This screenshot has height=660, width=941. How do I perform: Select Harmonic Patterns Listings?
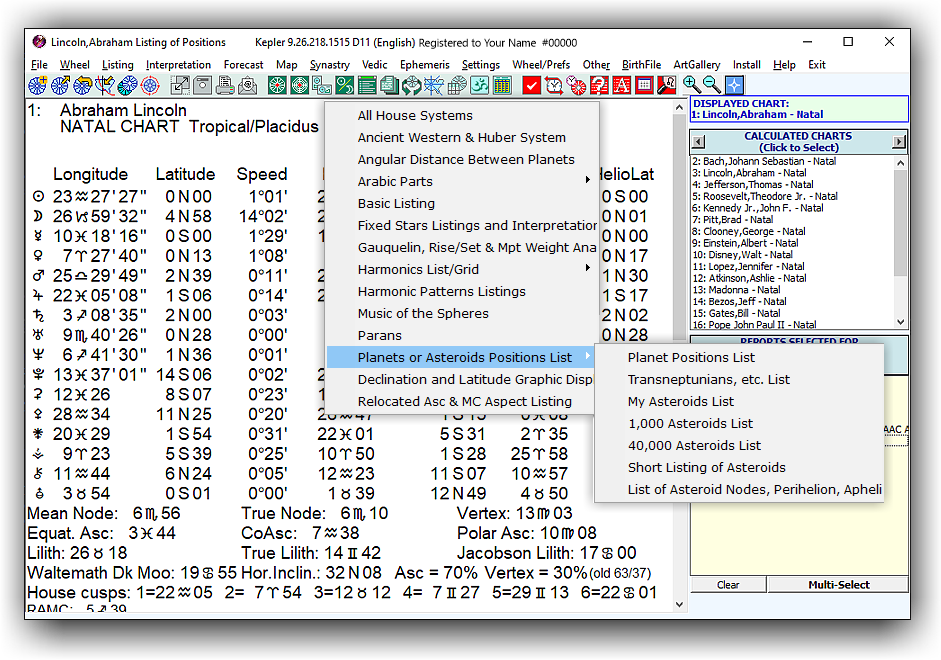click(x=462, y=292)
